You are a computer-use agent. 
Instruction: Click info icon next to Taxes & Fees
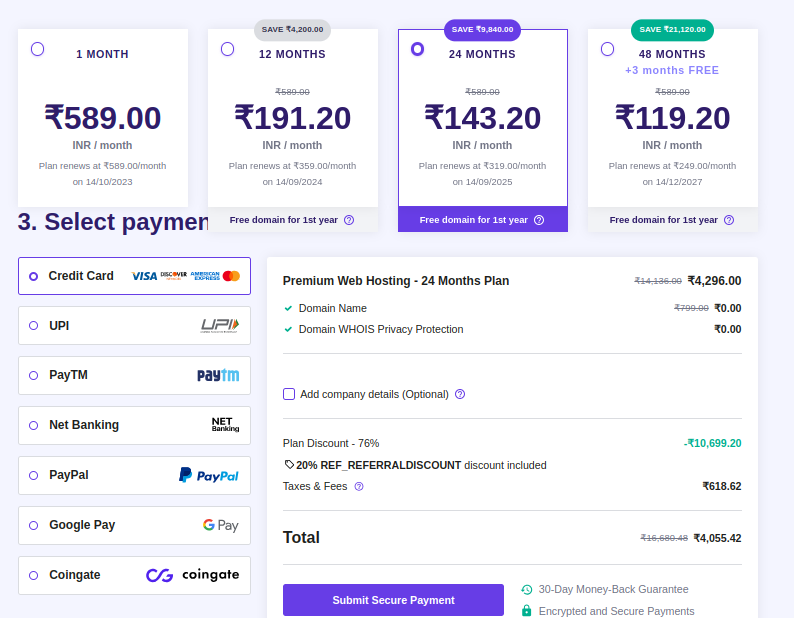359,486
